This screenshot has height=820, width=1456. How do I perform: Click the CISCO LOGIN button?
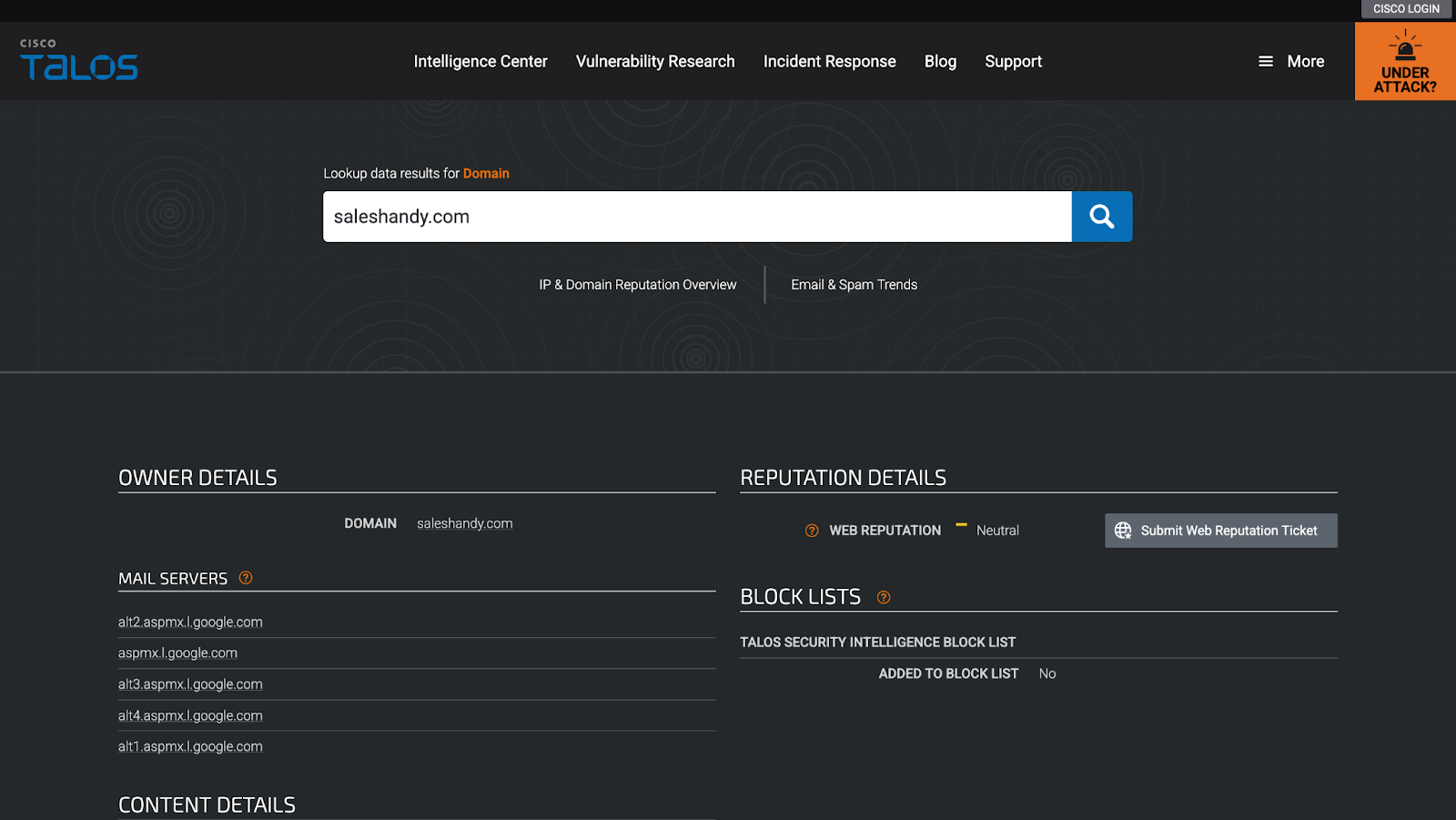[x=1406, y=9]
